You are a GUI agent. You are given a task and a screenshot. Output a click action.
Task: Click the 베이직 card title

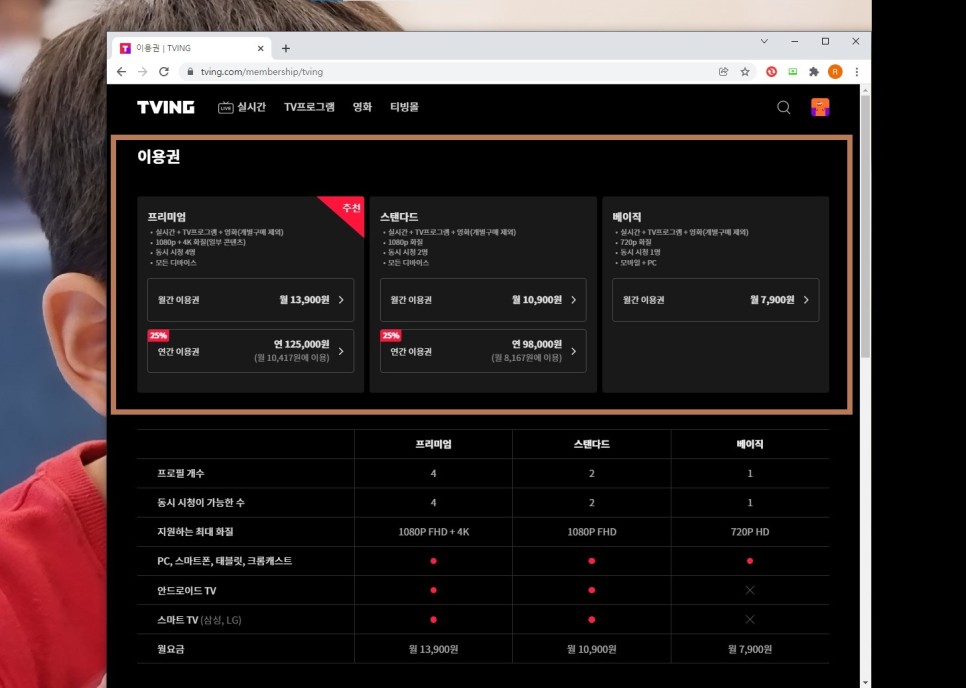(x=627, y=217)
